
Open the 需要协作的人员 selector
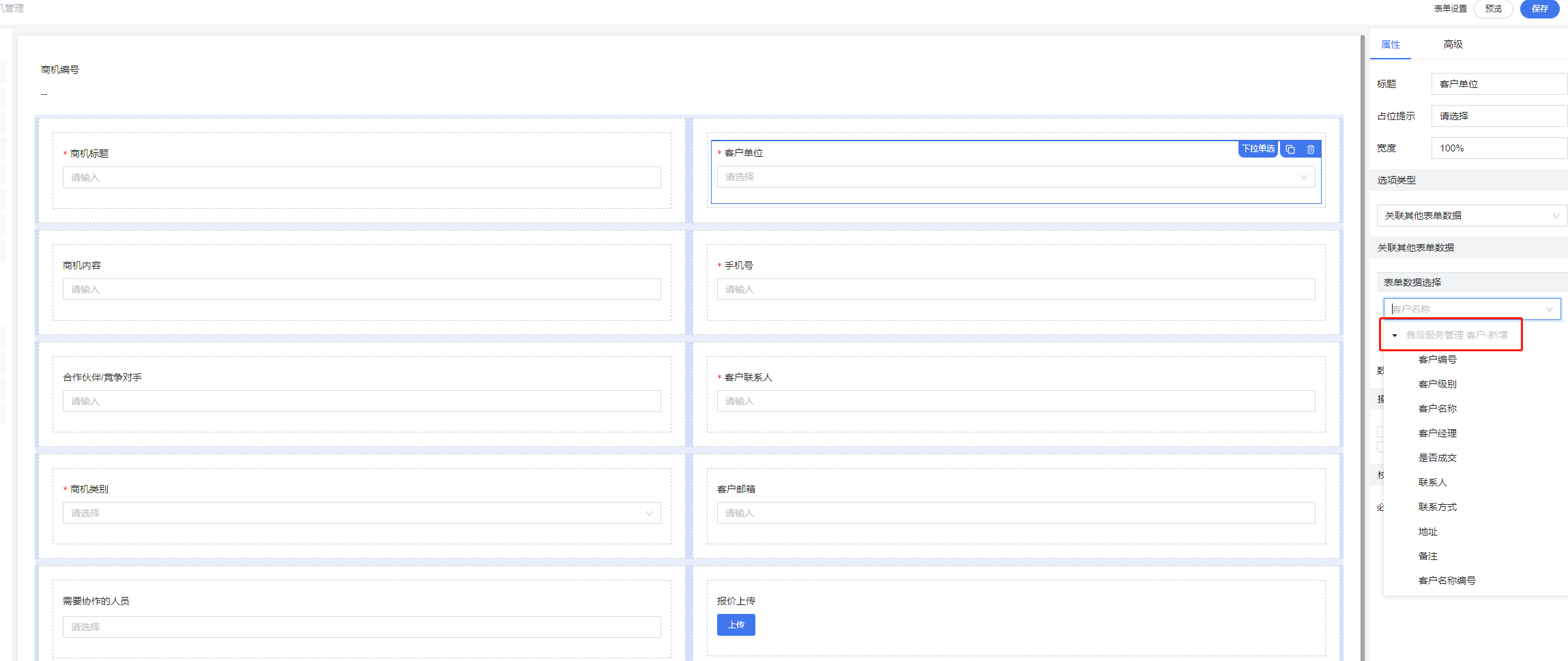pos(362,627)
